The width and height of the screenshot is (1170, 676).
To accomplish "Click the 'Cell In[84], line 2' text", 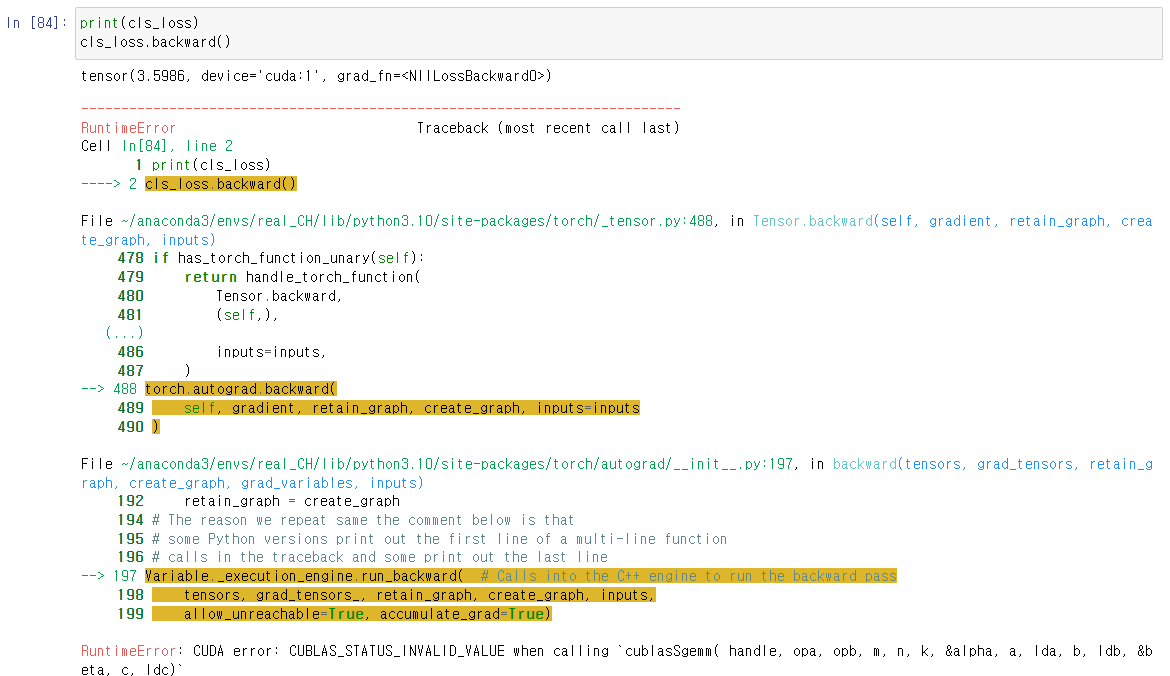I will 157,146.
